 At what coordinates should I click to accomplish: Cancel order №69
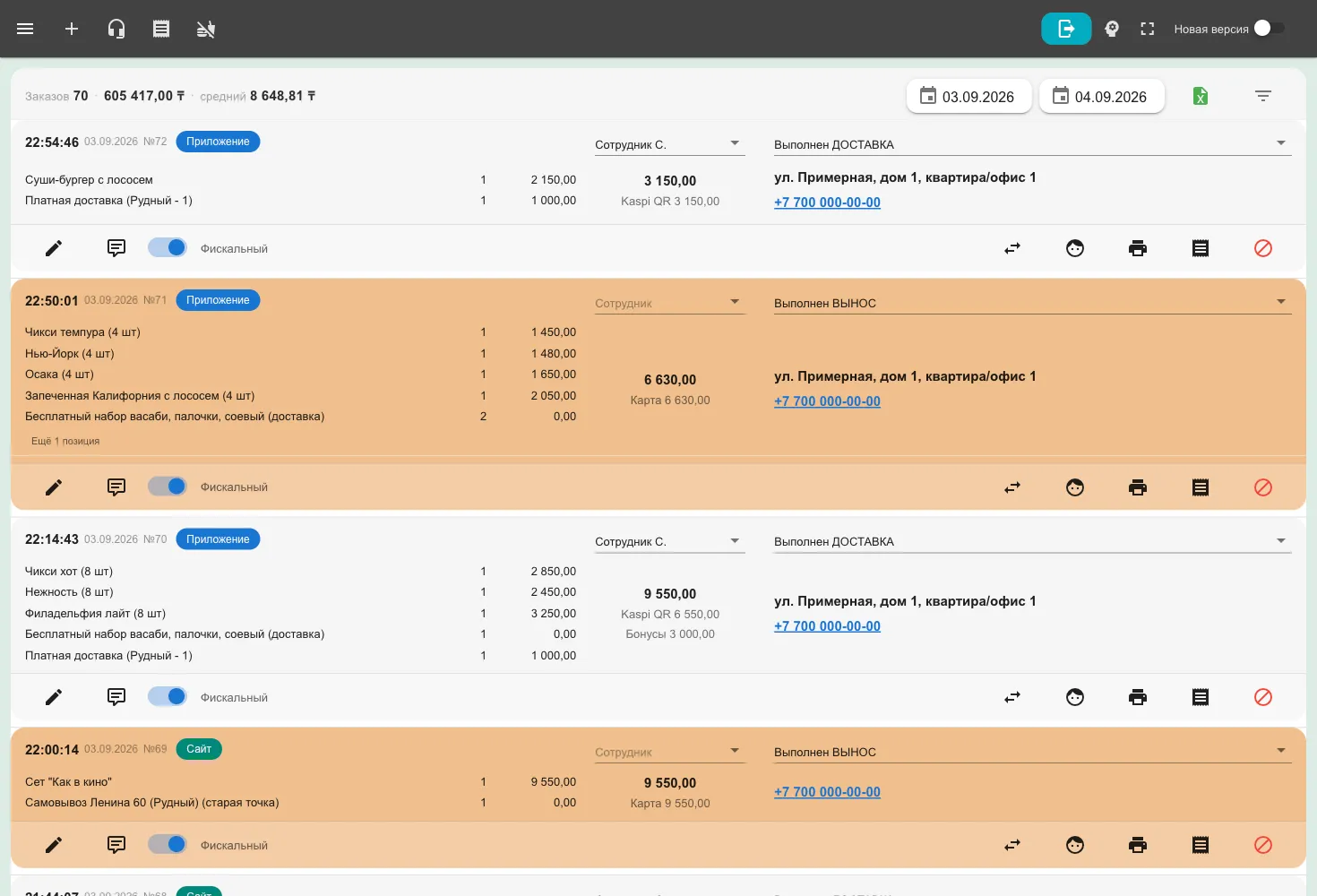pos(1263,845)
